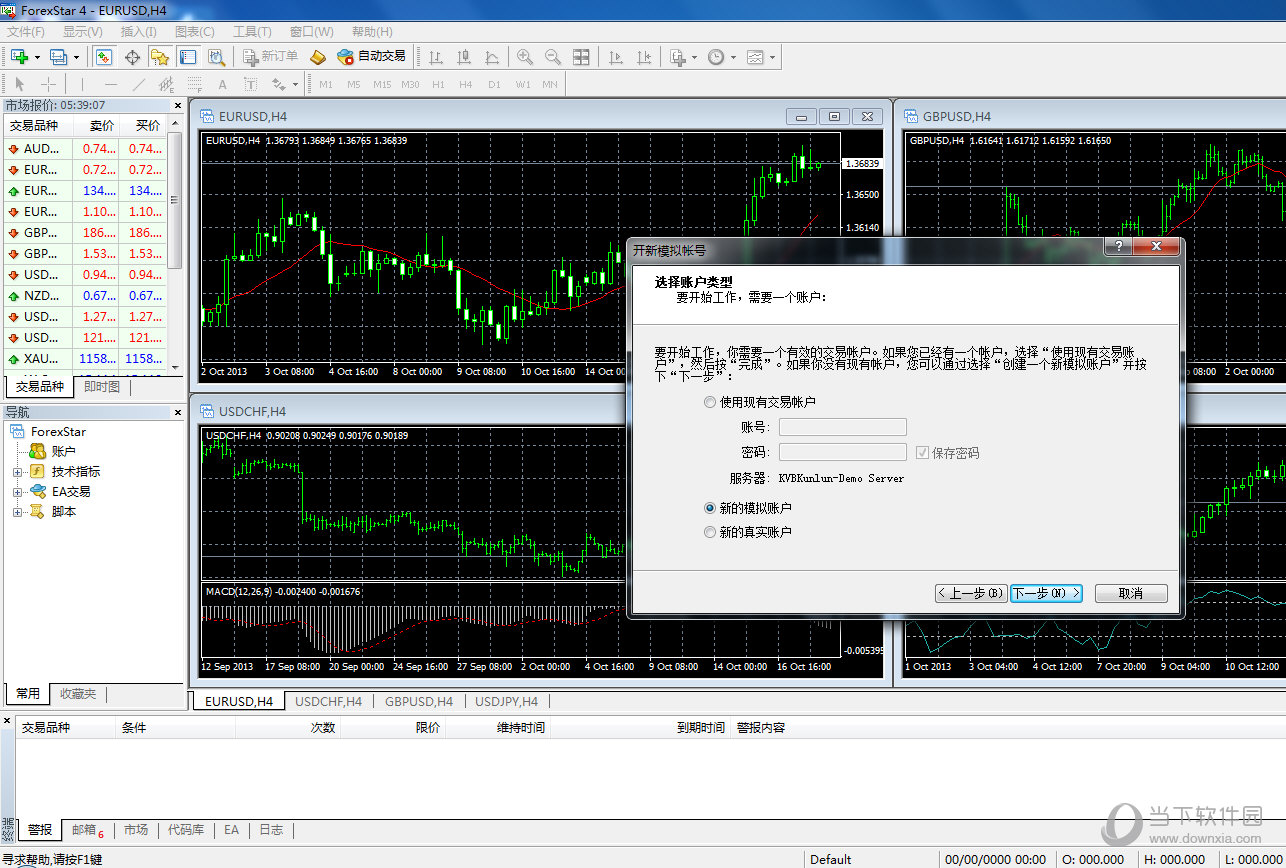
Task: Open profiles dropdown arrow
Action: point(75,57)
